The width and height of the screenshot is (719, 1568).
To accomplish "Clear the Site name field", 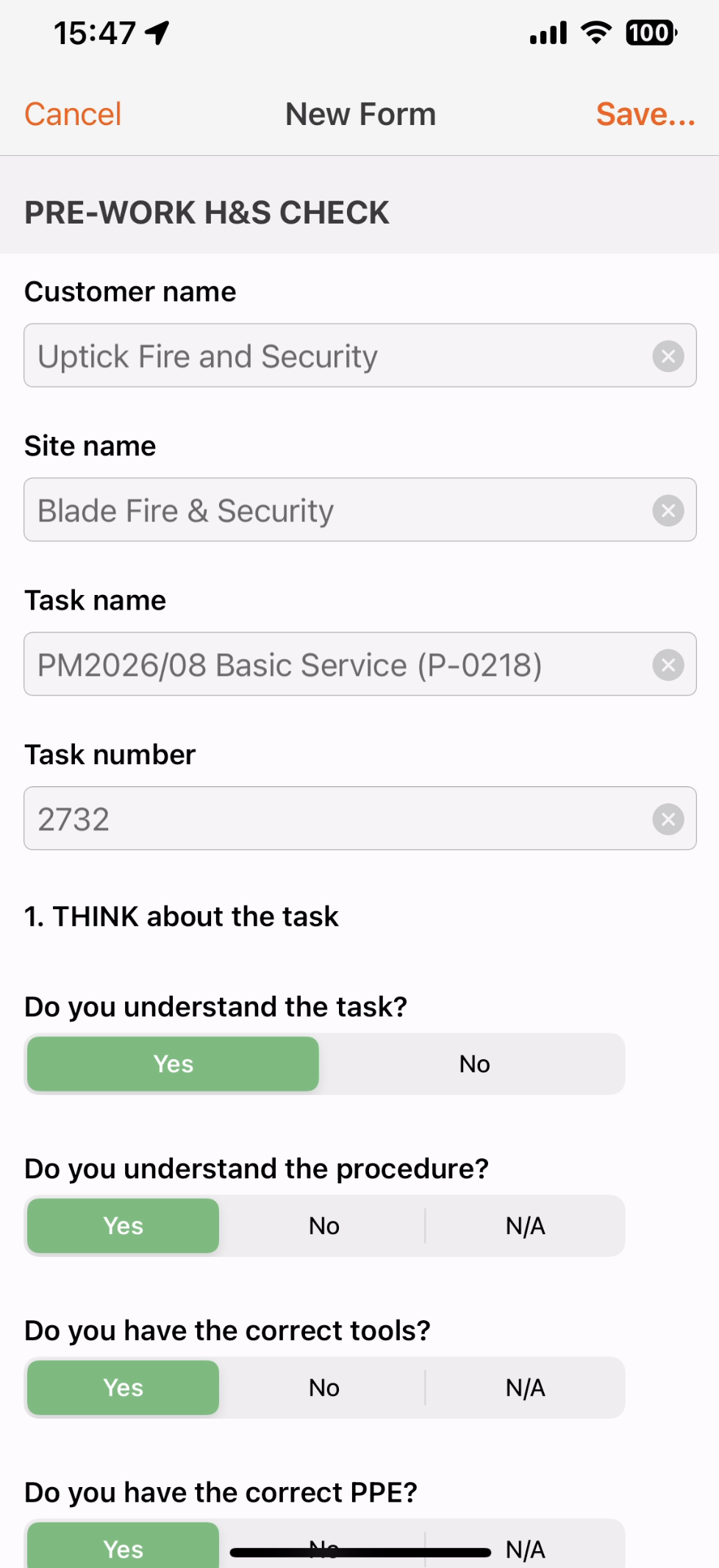I will 668,511.
